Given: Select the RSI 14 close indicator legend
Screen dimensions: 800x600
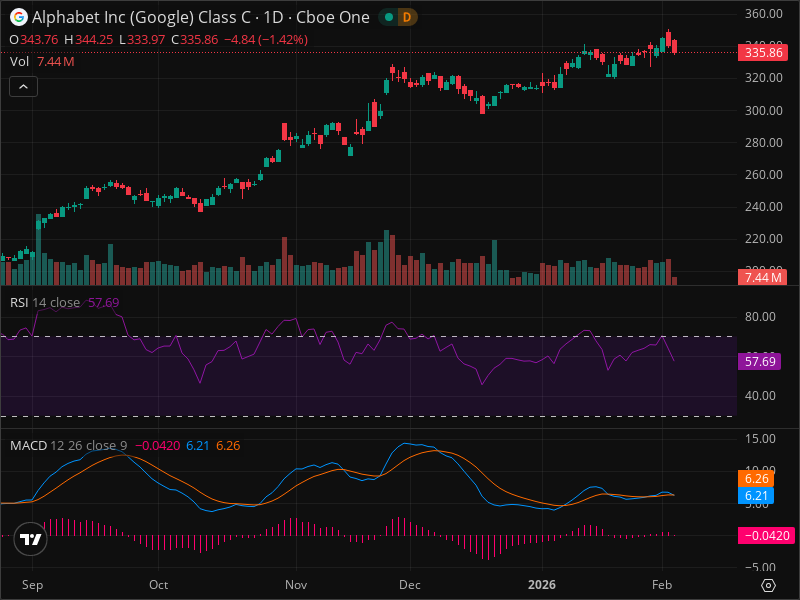Looking at the screenshot, I should (45, 303).
